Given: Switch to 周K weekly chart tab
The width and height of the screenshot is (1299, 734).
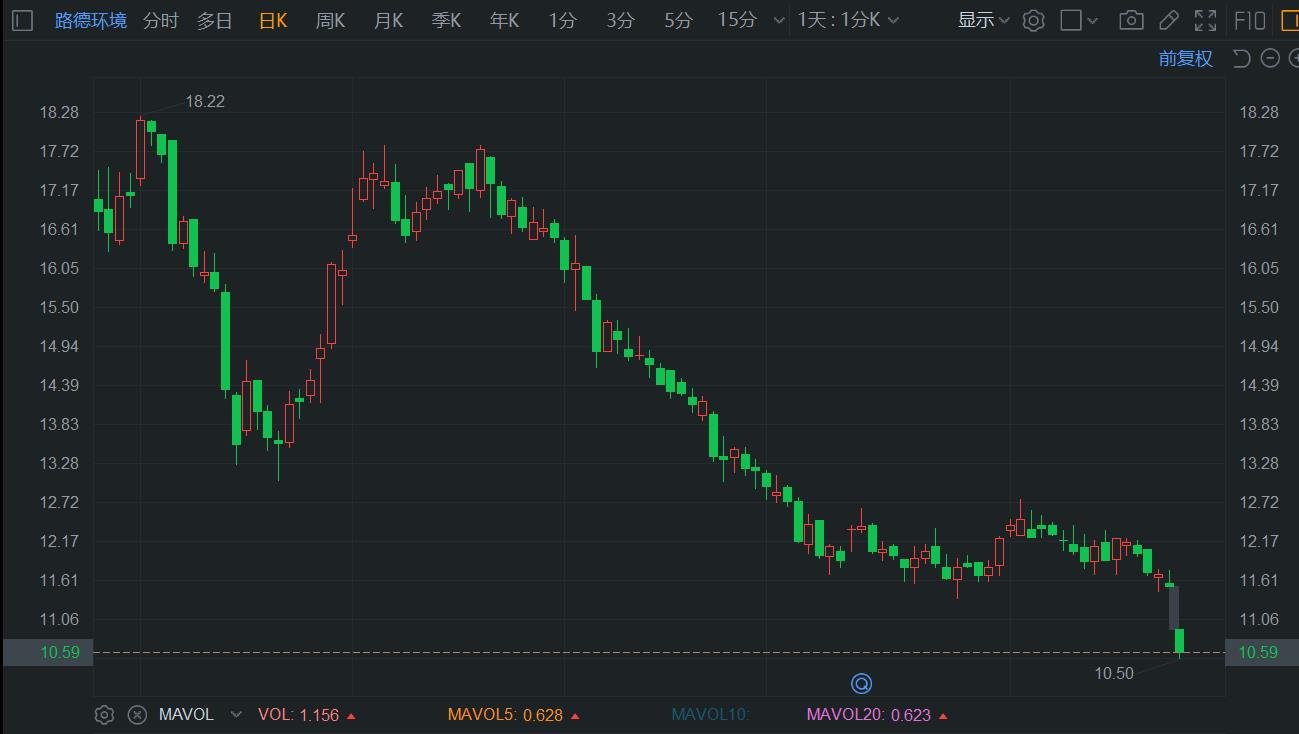Looking at the screenshot, I should click(330, 20).
